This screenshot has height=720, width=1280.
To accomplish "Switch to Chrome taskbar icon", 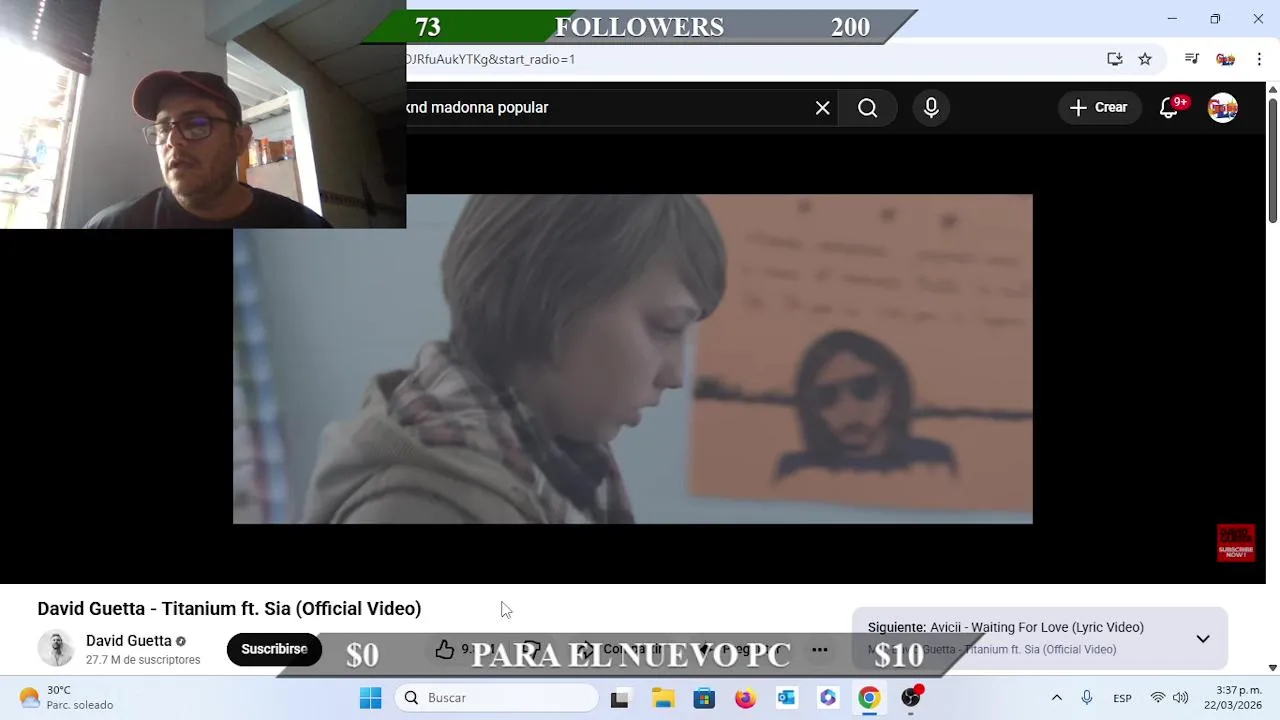I will (868, 698).
